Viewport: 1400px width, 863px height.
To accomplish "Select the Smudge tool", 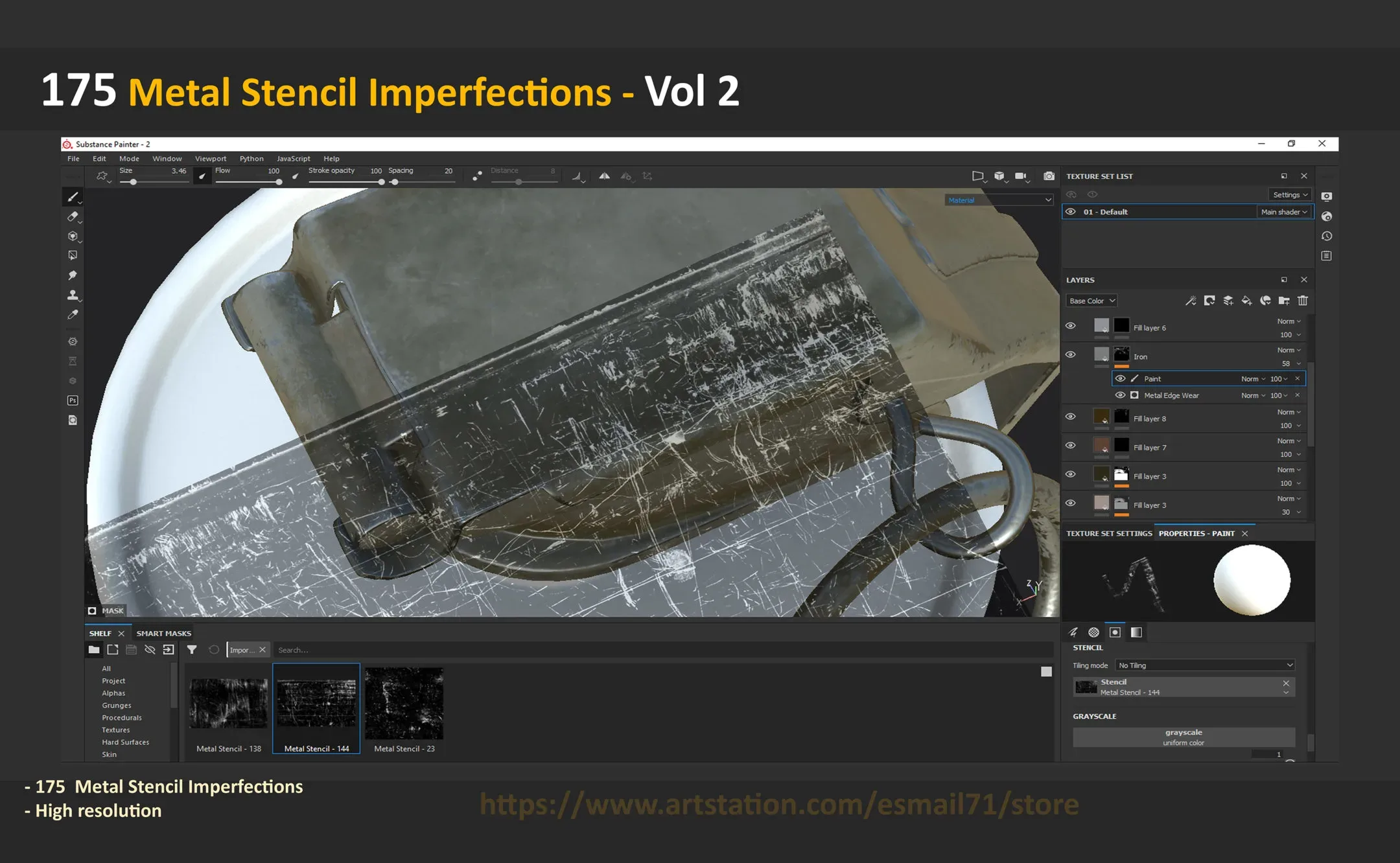I will coord(73,275).
